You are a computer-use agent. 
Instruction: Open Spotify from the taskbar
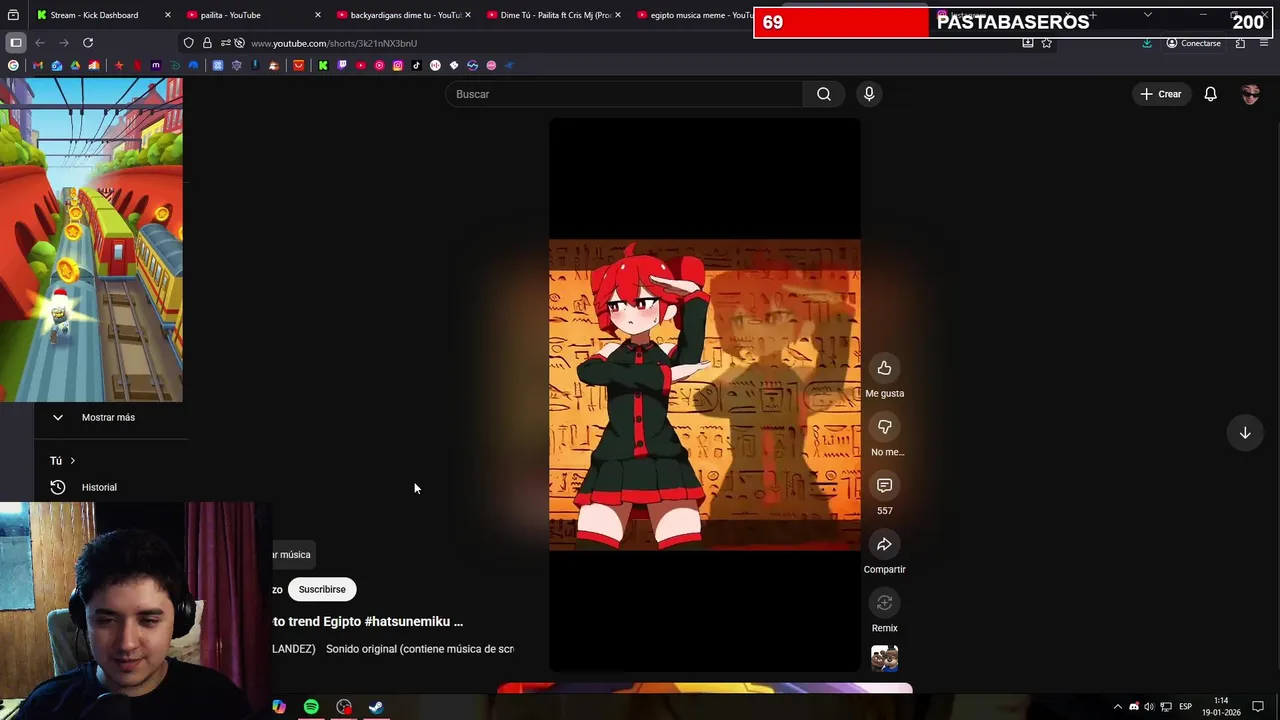(x=311, y=707)
